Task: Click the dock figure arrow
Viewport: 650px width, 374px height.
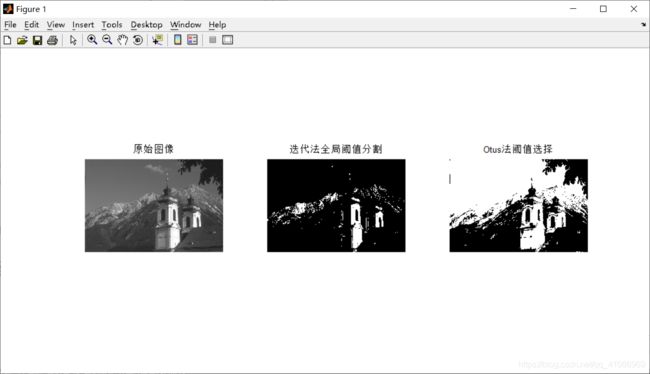Action: pos(643,25)
